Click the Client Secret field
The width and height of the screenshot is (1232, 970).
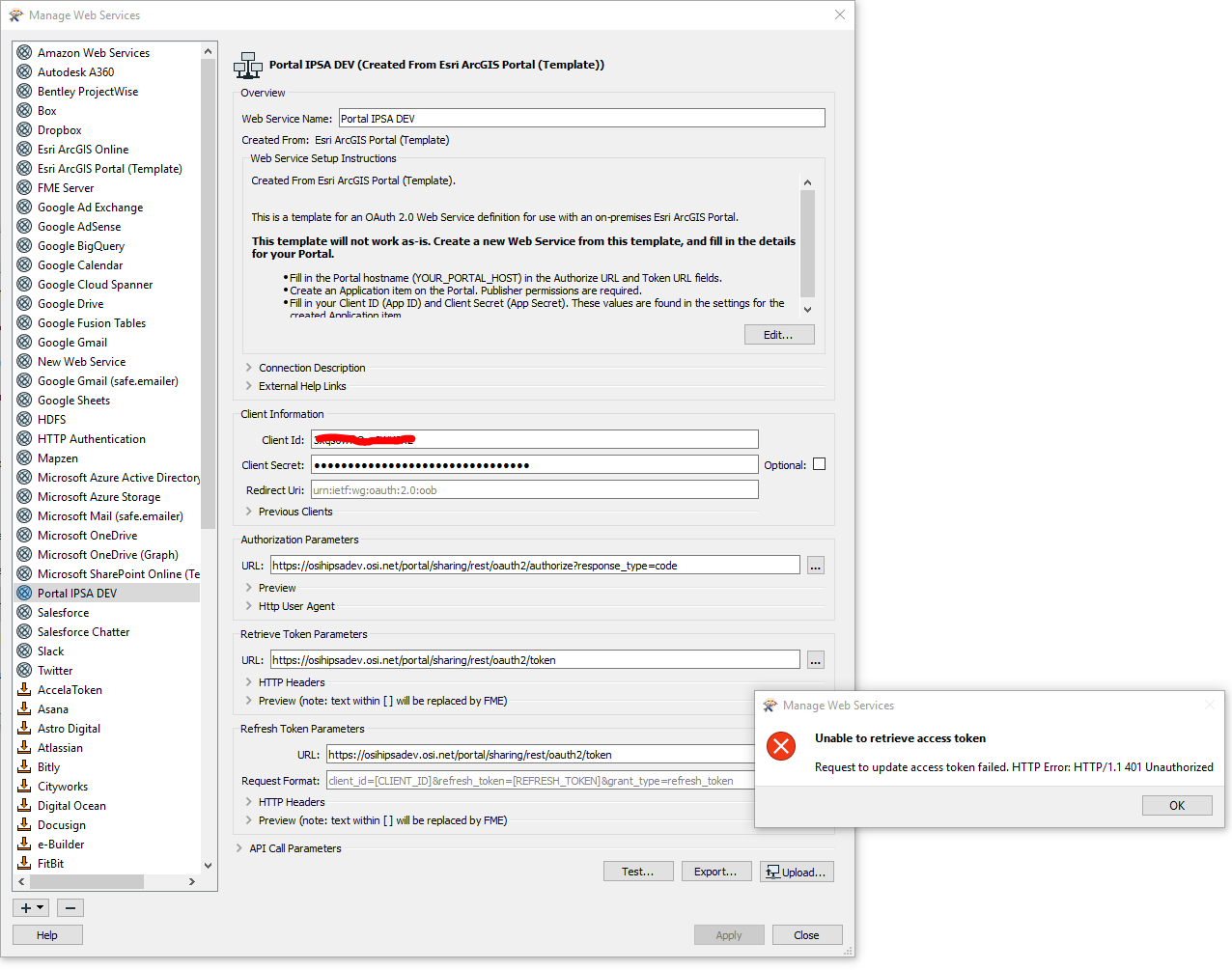534,465
